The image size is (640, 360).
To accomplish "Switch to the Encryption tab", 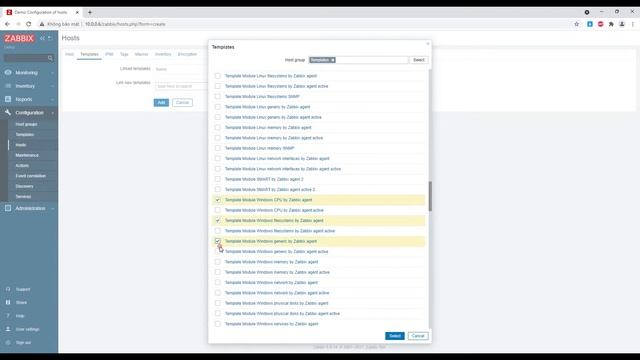I will [187, 54].
